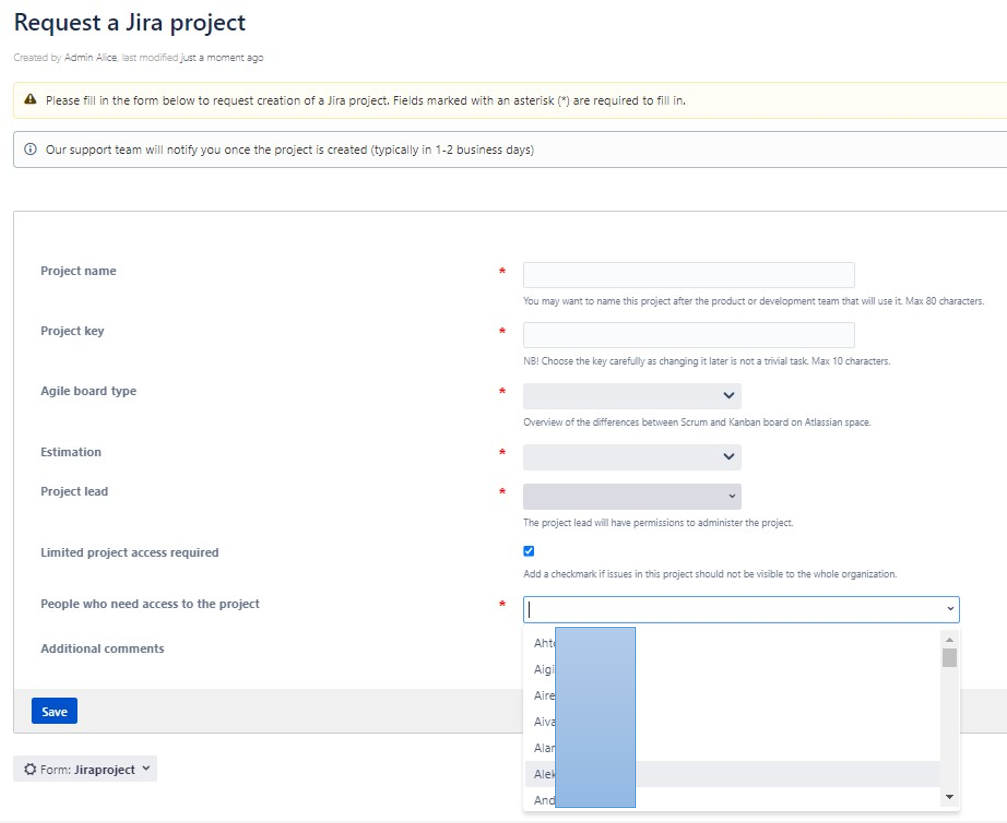Click the info icon in the notification banner

click(29, 150)
